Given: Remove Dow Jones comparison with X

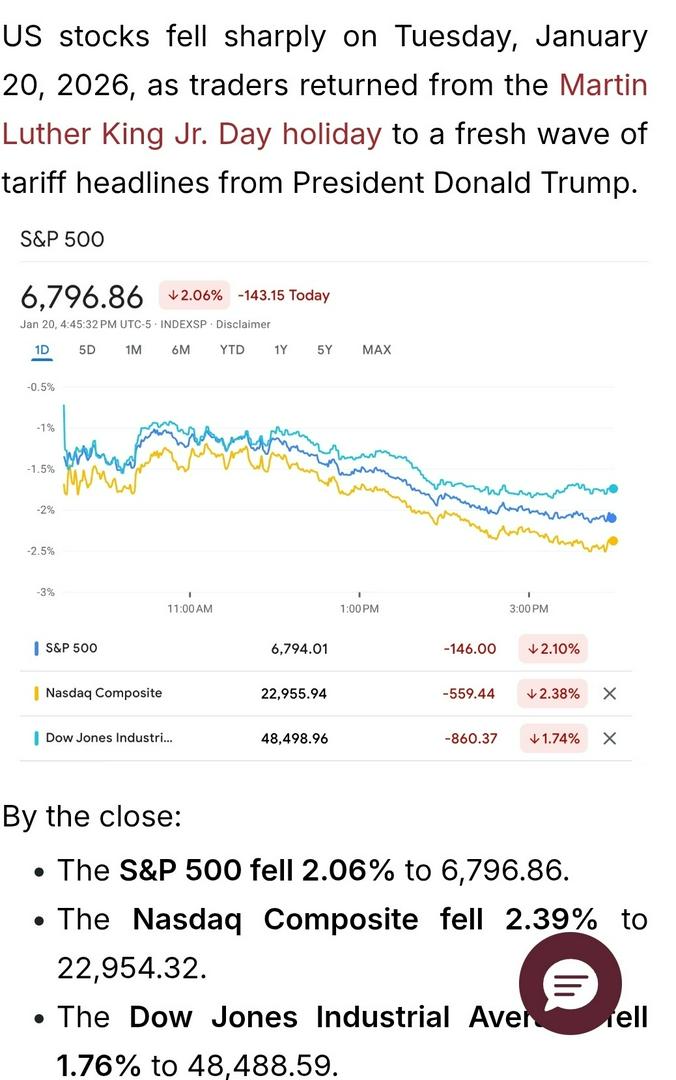Looking at the screenshot, I should tap(610, 739).
